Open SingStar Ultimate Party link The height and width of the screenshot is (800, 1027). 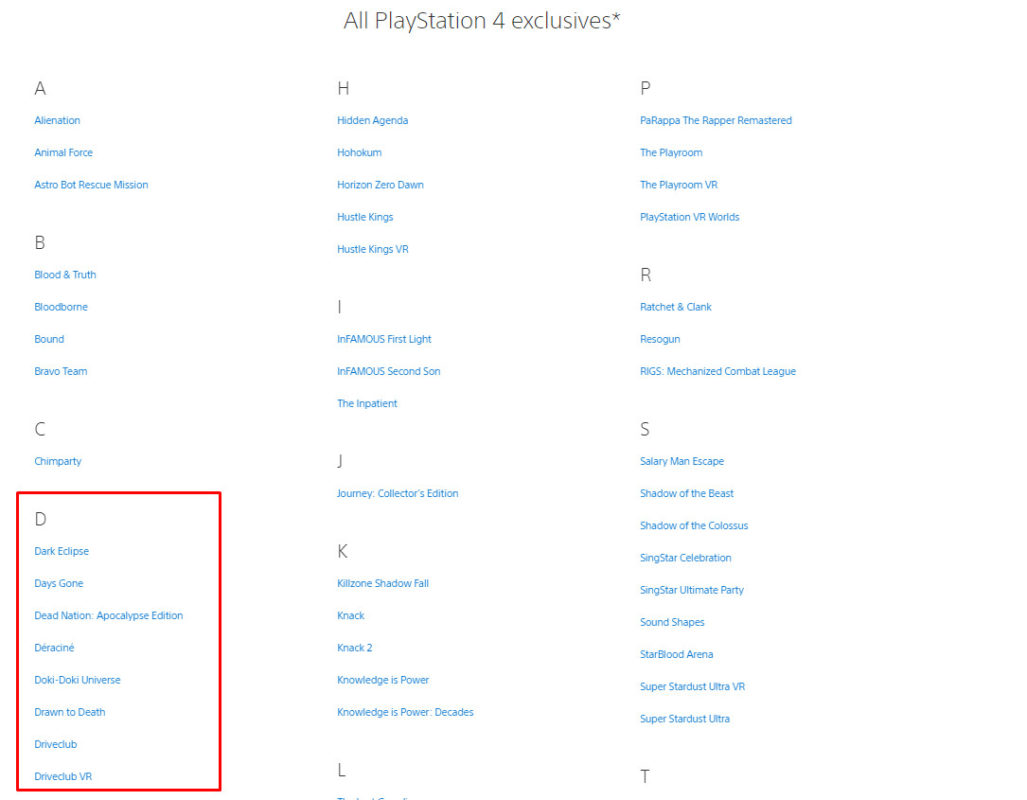(692, 590)
